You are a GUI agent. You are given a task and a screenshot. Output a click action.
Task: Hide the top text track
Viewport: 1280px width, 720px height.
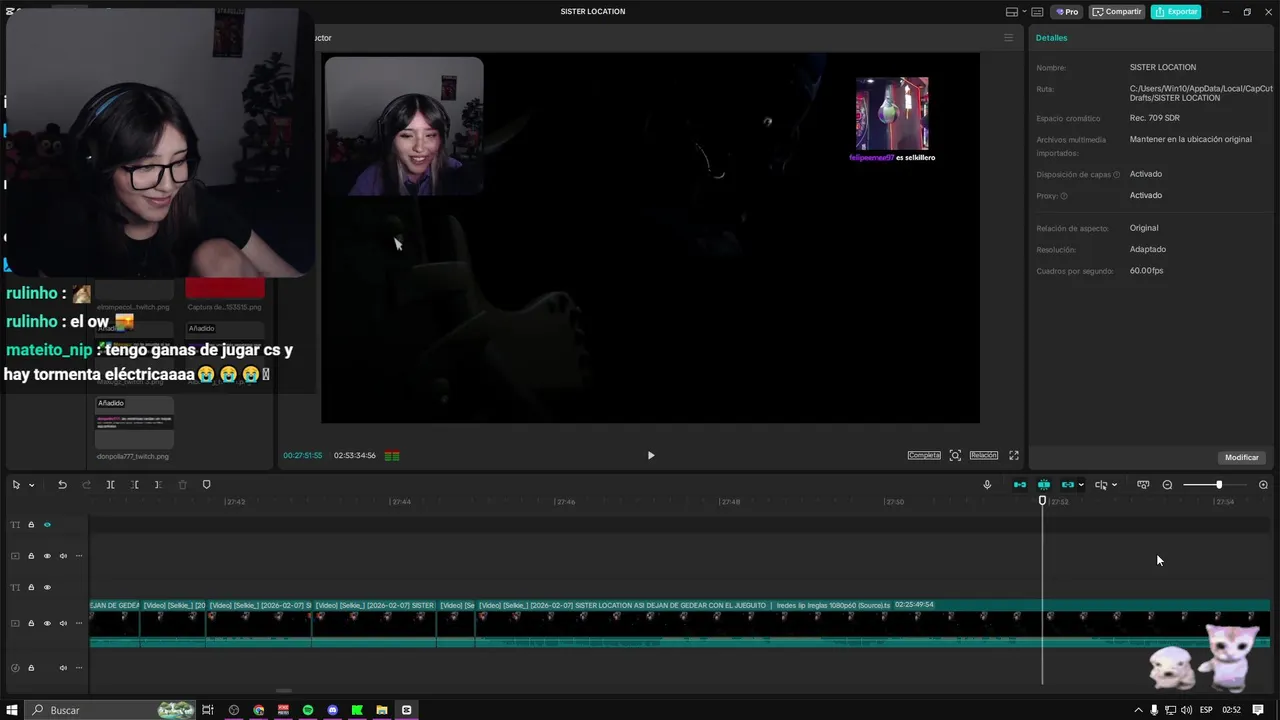tap(47, 525)
